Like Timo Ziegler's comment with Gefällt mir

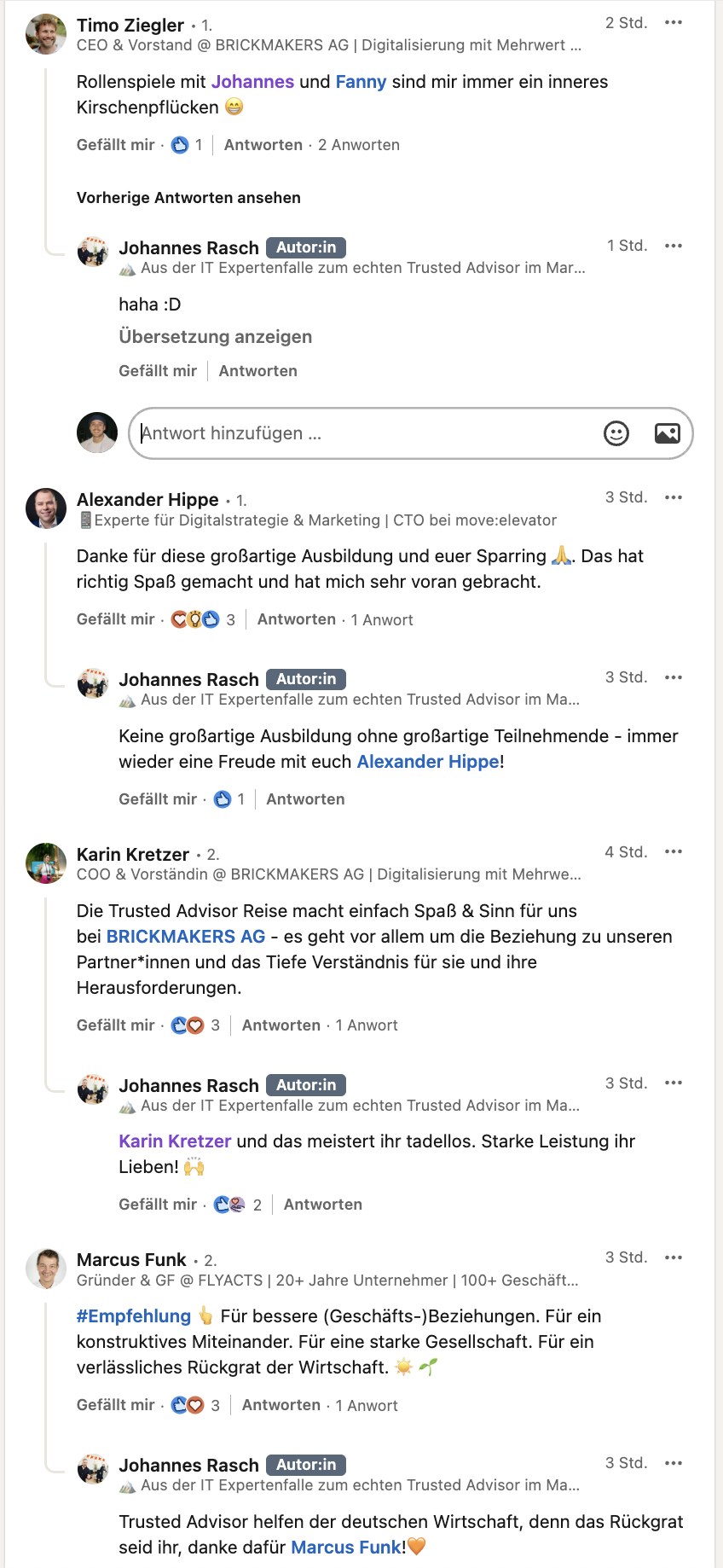(x=116, y=145)
